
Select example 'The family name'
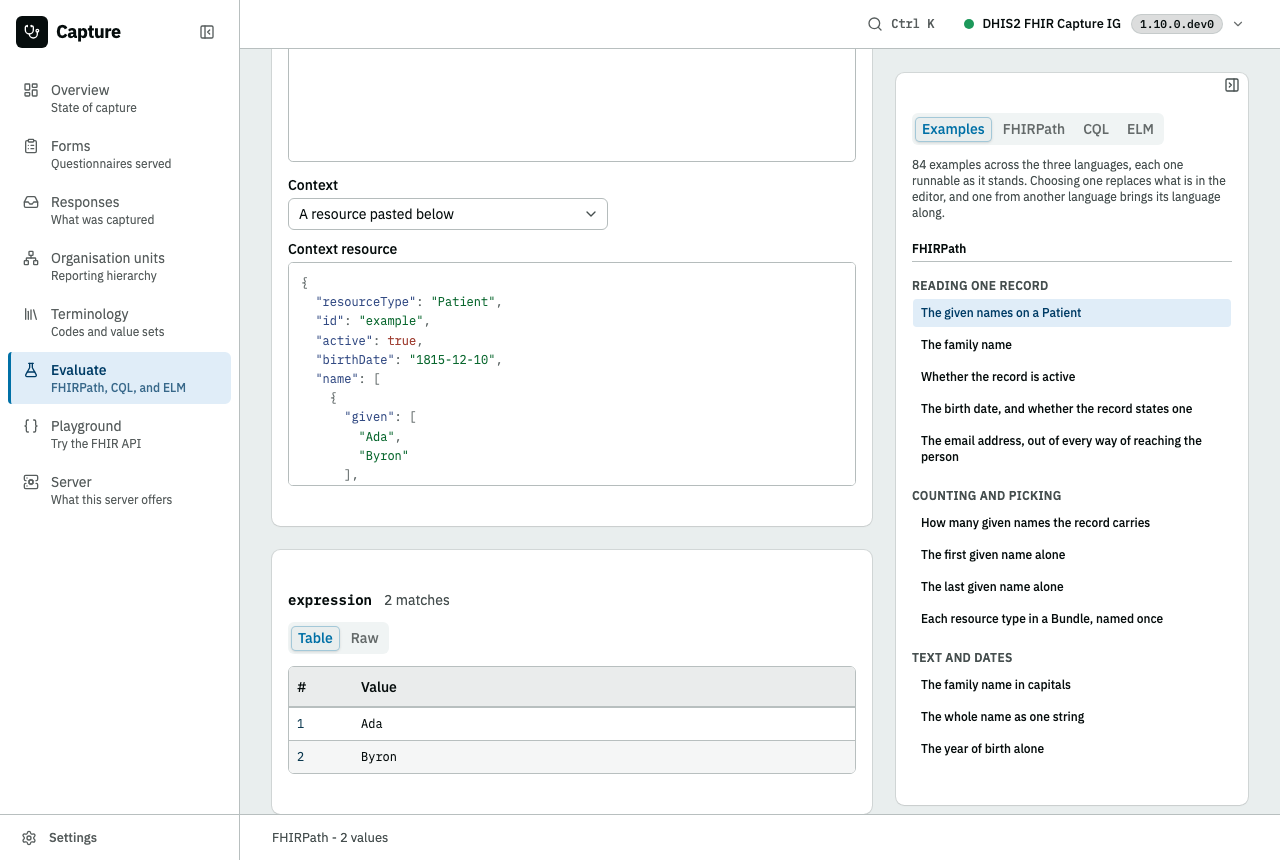point(1072,345)
